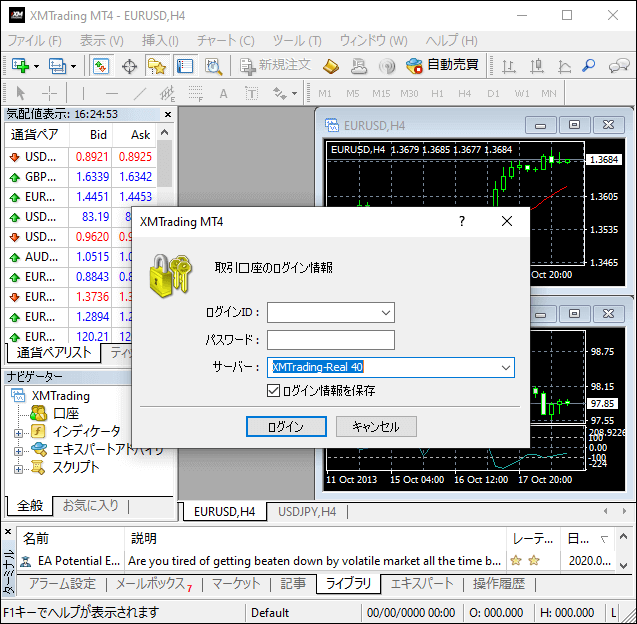Toggle Terminal window icon

185,66
